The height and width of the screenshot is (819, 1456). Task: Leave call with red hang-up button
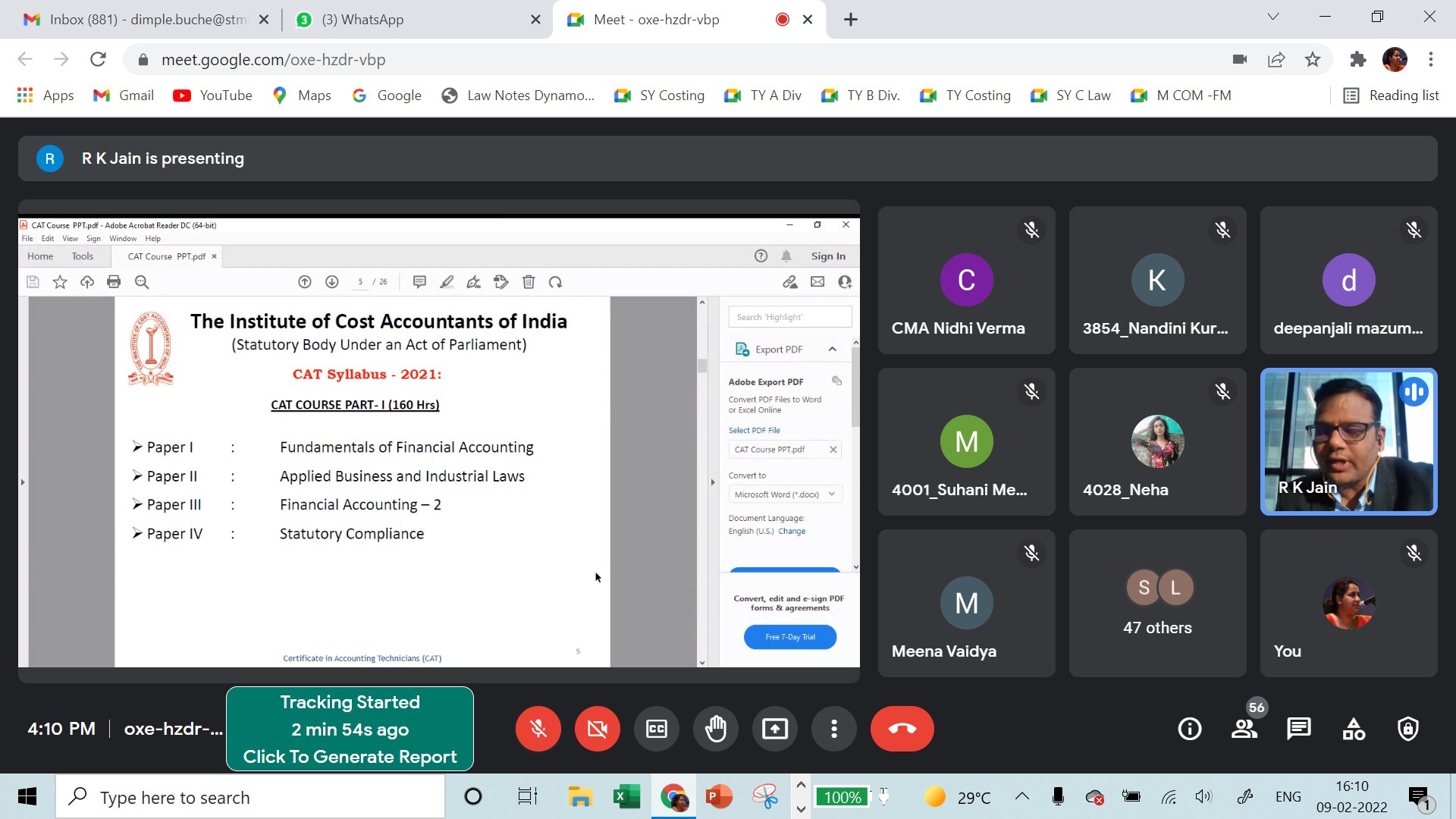tap(902, 729)
